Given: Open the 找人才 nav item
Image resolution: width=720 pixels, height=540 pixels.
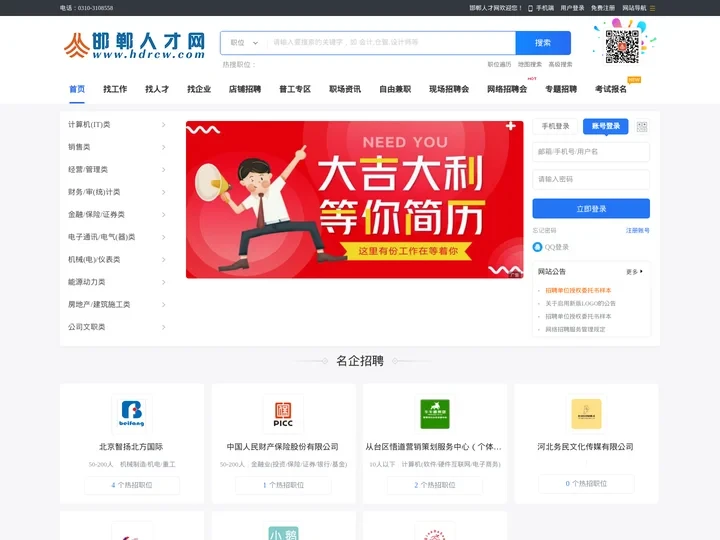Looking at the screenshot, I should (x=157, y=89).
